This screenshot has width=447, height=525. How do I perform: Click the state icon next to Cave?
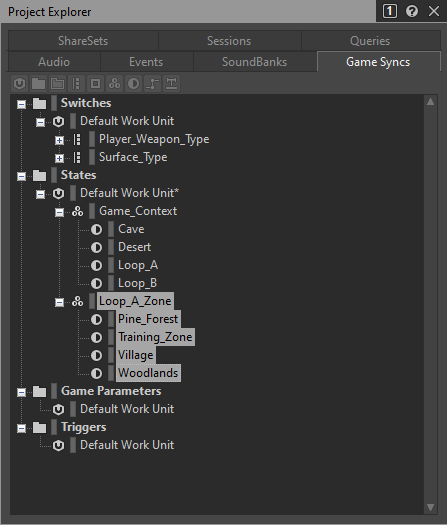click(96, 229)
